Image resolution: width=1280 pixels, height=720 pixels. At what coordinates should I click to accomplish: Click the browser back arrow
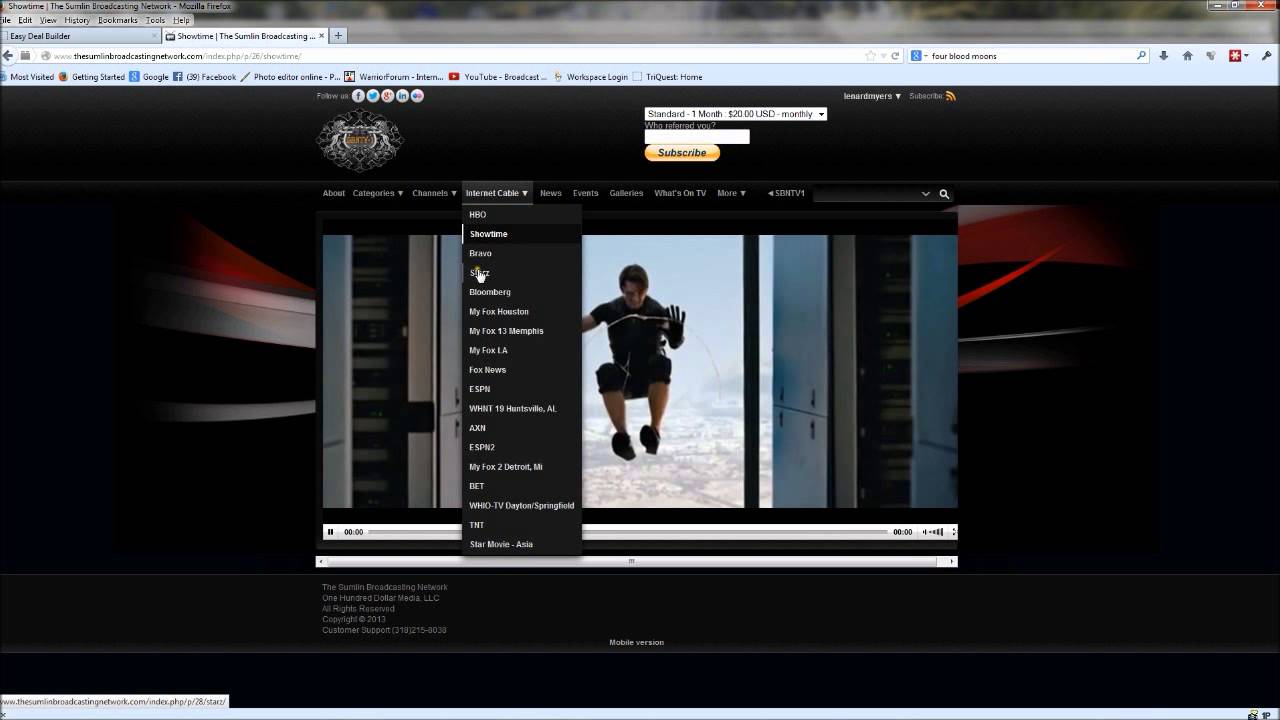[9, 56]
